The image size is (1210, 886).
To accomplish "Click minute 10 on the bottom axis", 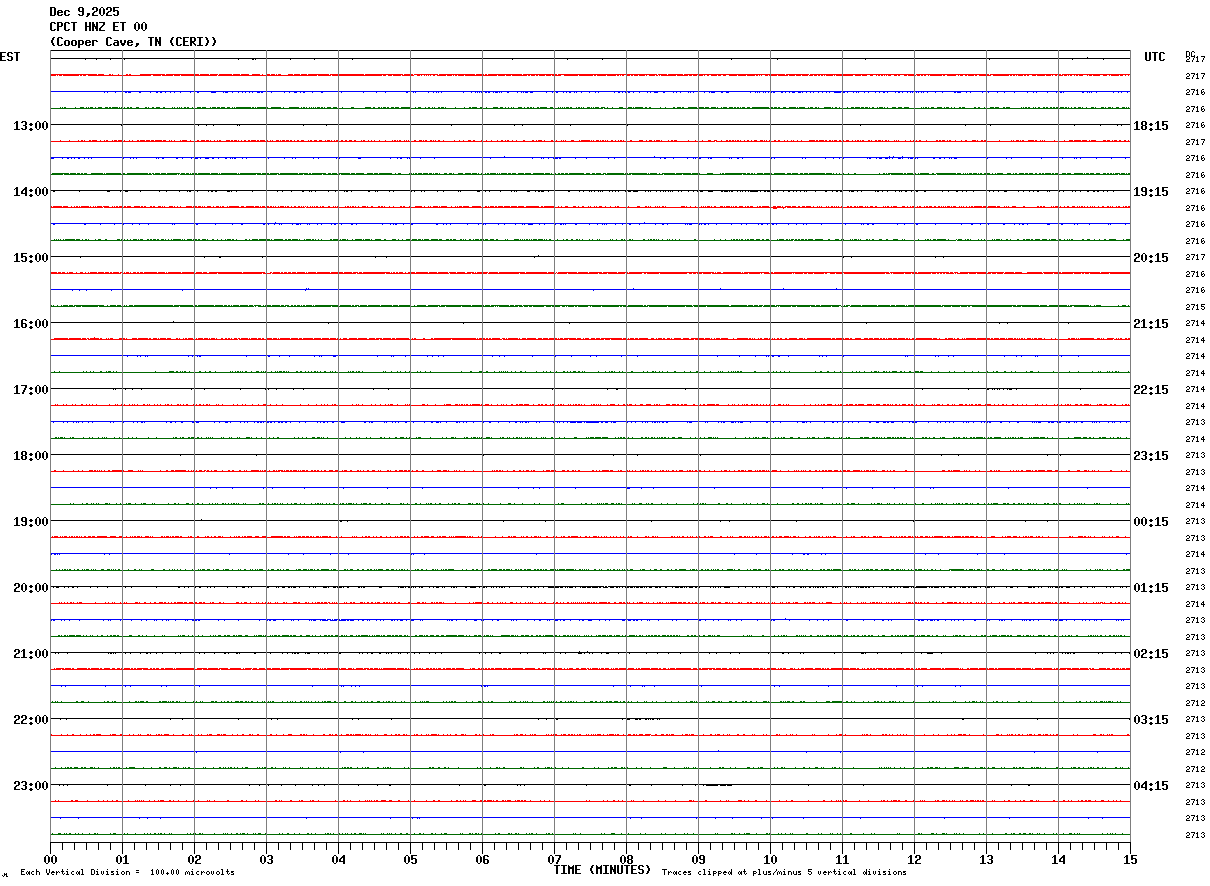I will pyautogui.click(x=771, y=859).
